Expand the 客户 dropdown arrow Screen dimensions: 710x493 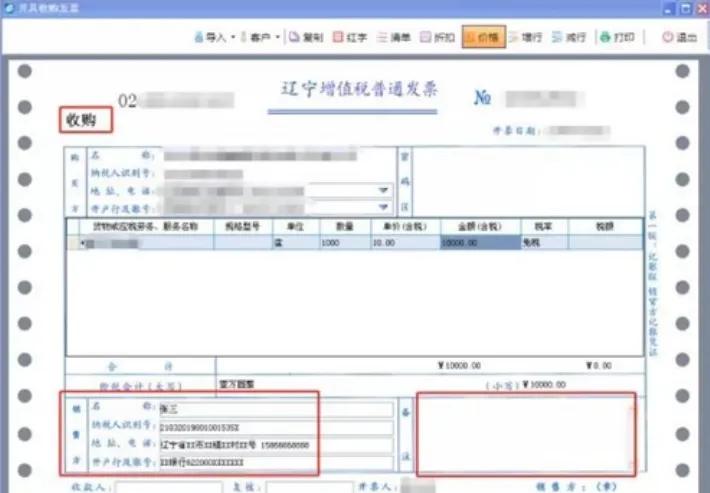pyautogui.click(x=278, y=37)
